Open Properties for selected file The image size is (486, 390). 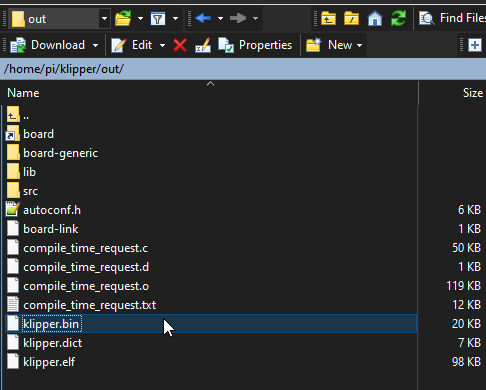(255, 45)
